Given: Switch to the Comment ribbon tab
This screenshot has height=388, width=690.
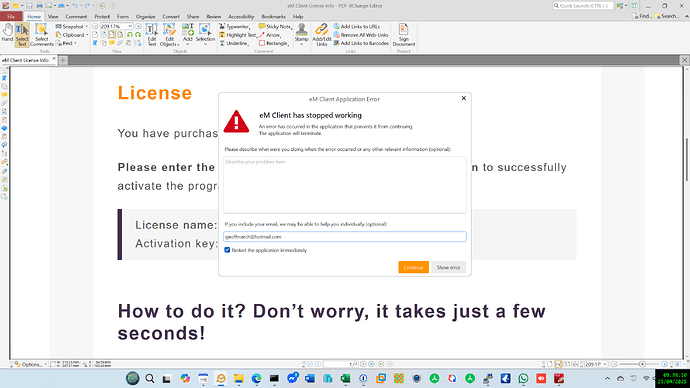Looking at the screenshot, I should pos(76,16).
